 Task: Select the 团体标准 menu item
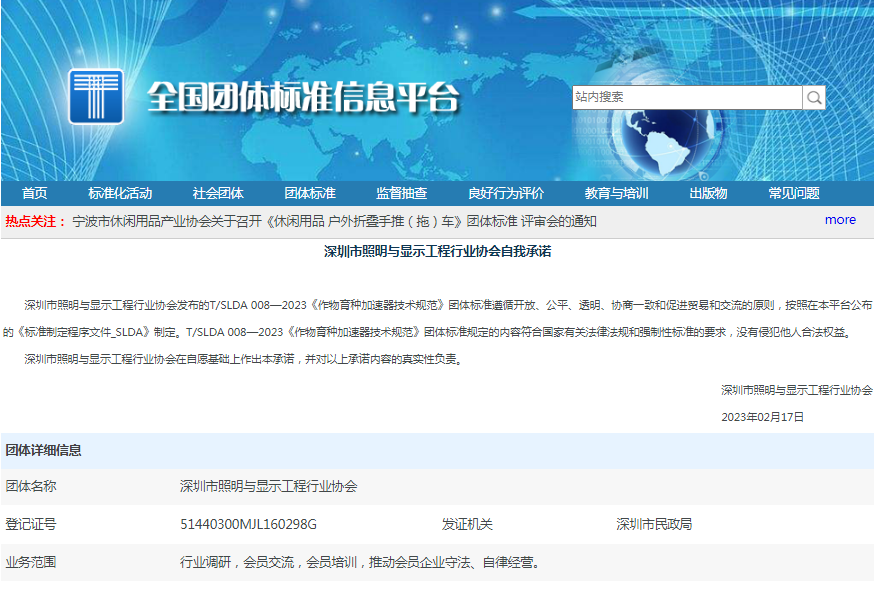(x=309, y=193)
